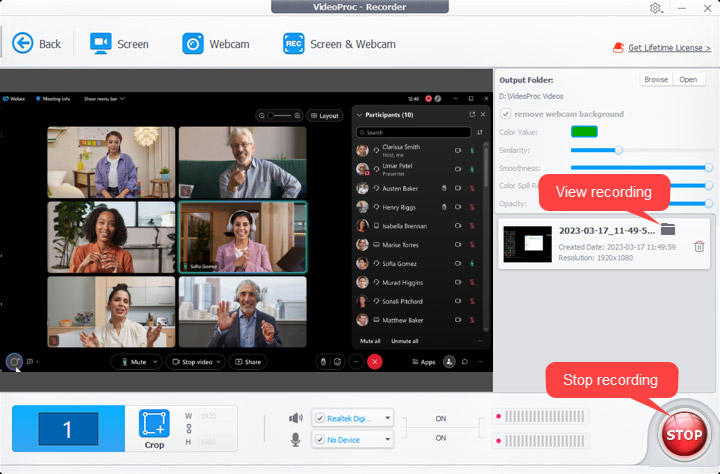Expand Webex Mute button options arrow

pos(155,362)
